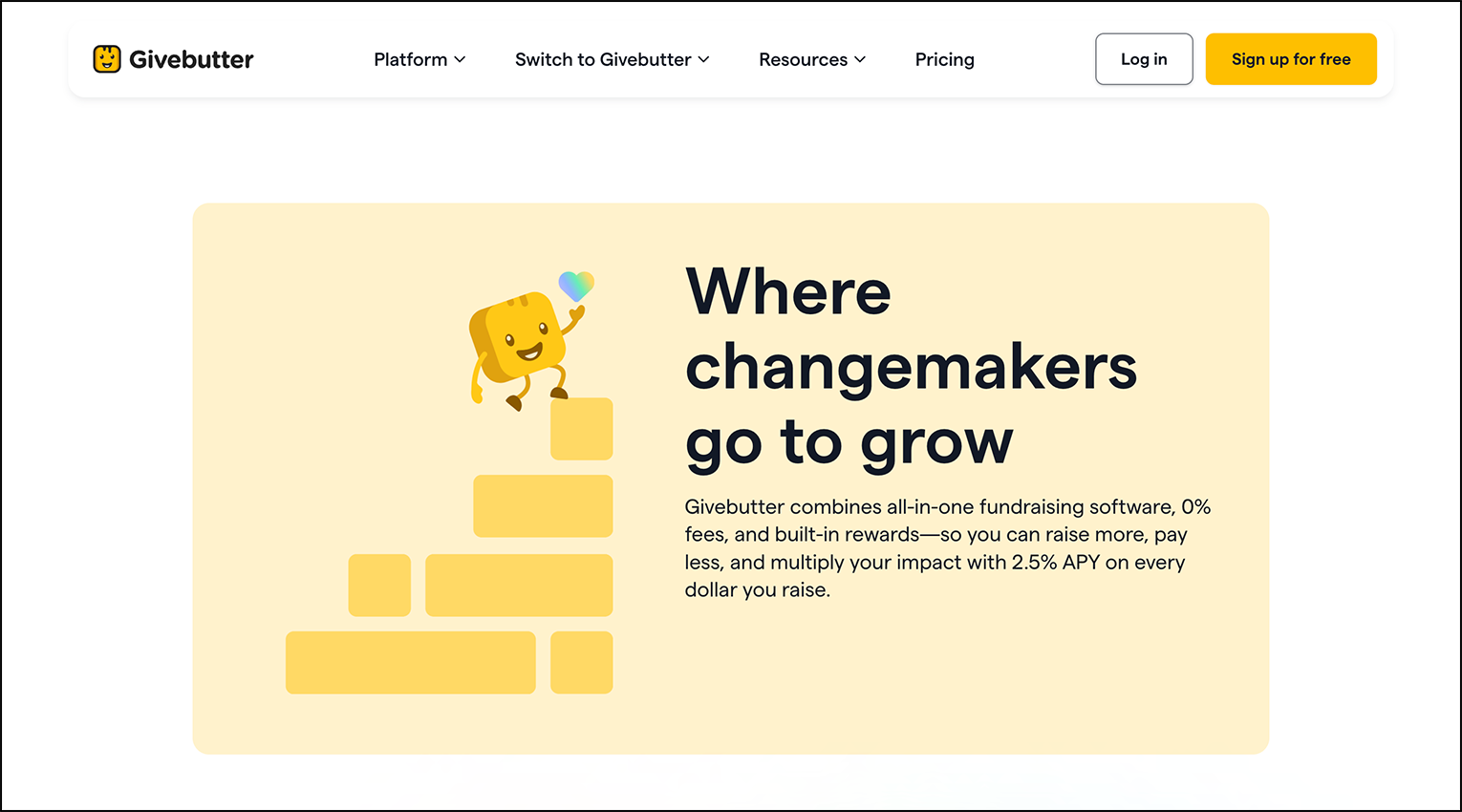1462x812 pixels.
Task: Click the Log in button
Action: tap(1144, 58)
